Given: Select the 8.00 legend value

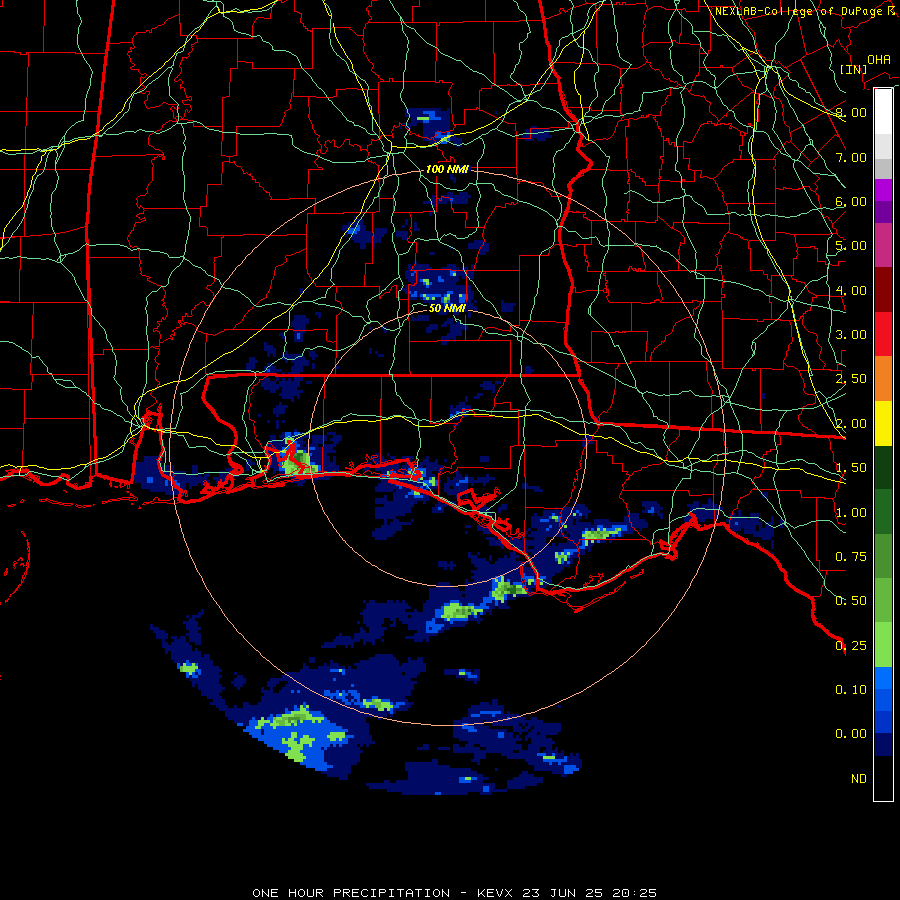Looking at the screenshot, I should 851,112.
